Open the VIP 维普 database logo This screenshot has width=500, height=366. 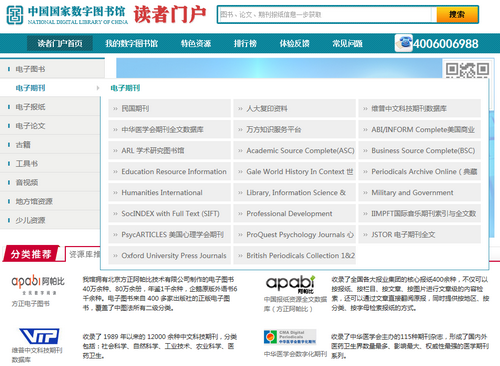pyautogui.click(x=39, y=336)
